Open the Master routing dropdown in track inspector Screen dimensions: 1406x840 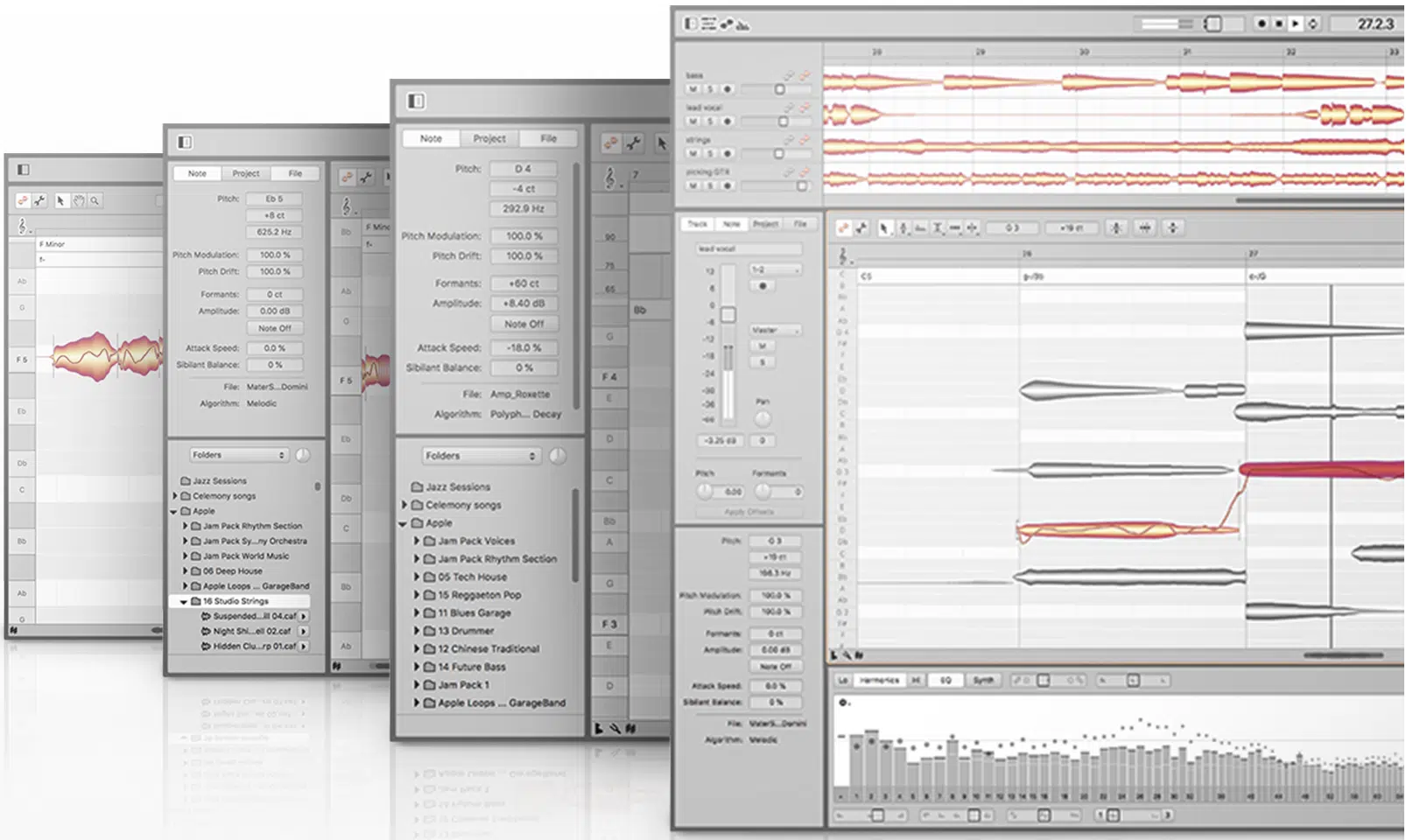[x=776, y=330]
